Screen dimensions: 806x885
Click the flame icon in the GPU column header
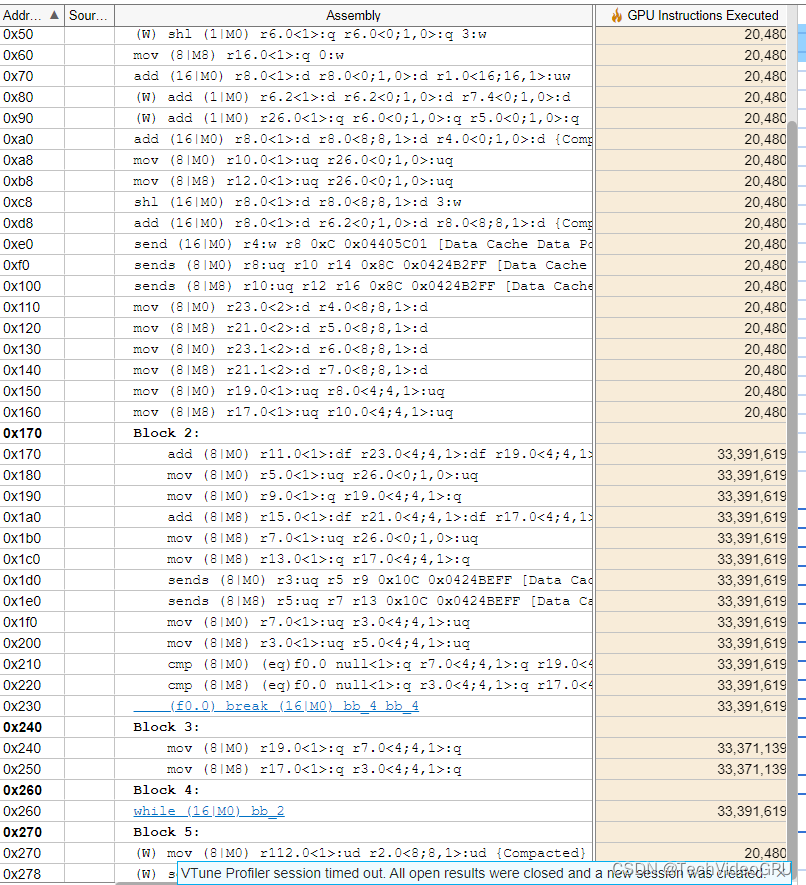point(616,15)
